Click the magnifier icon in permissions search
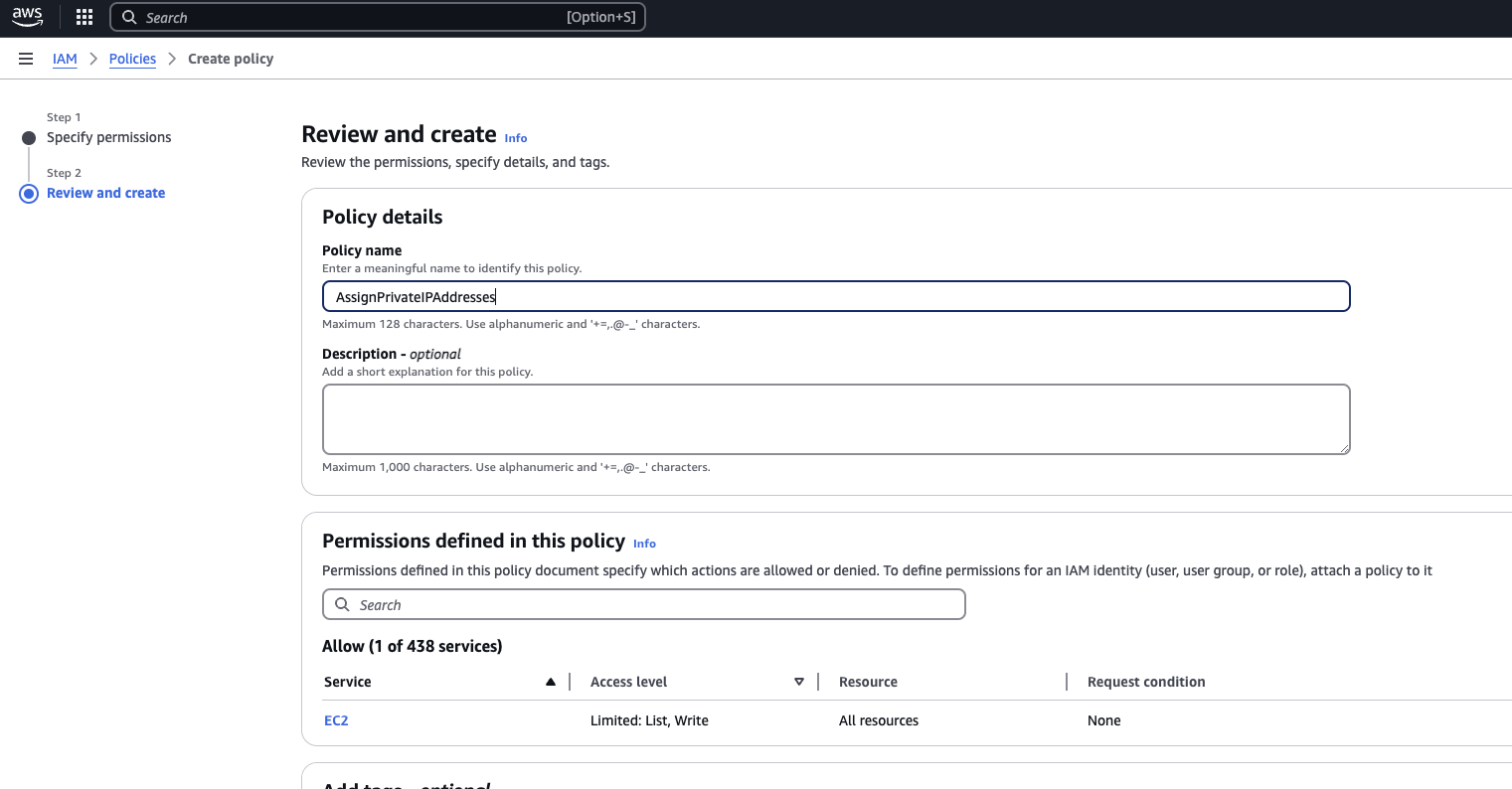The height and width of the screenshot is (789, 1512). tap(342, 604)
